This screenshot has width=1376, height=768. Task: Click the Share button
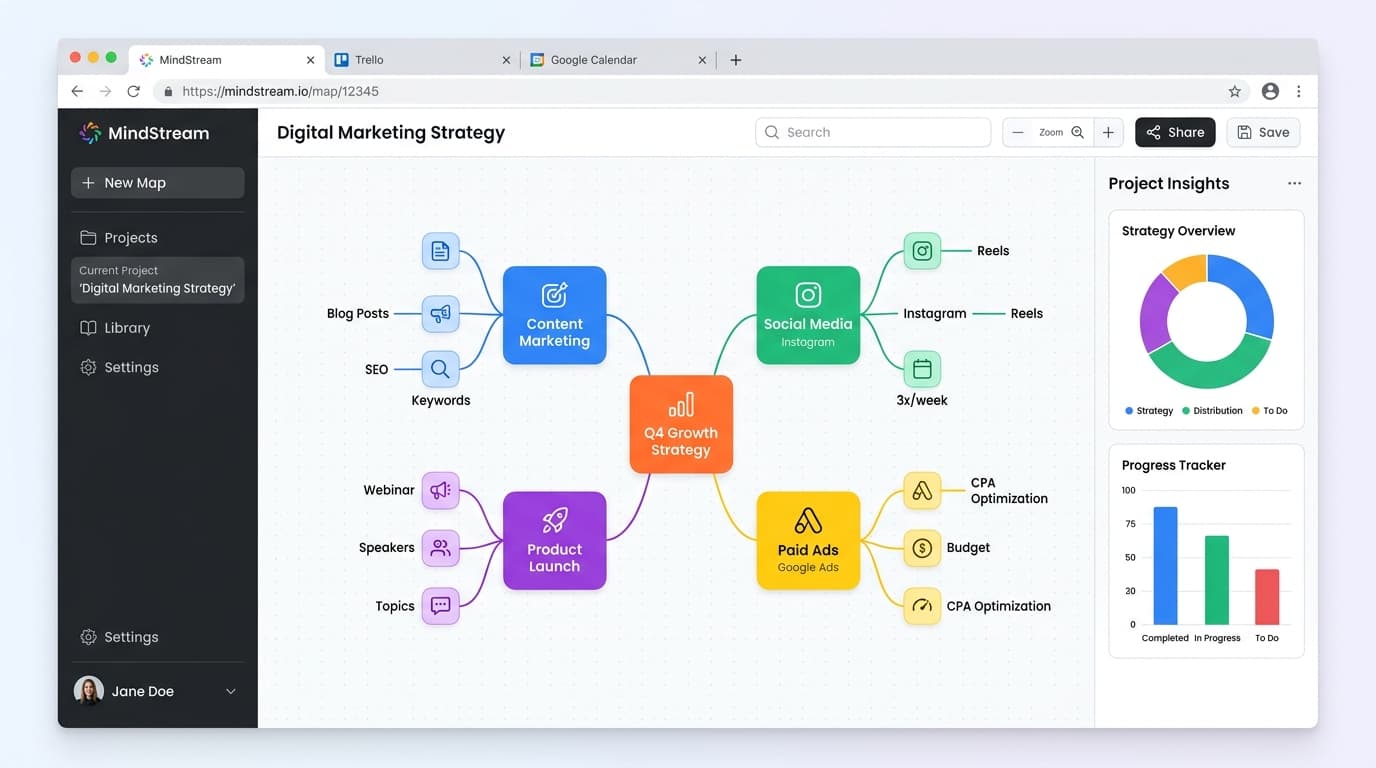pyautogui.click(x=1175, y=132)
